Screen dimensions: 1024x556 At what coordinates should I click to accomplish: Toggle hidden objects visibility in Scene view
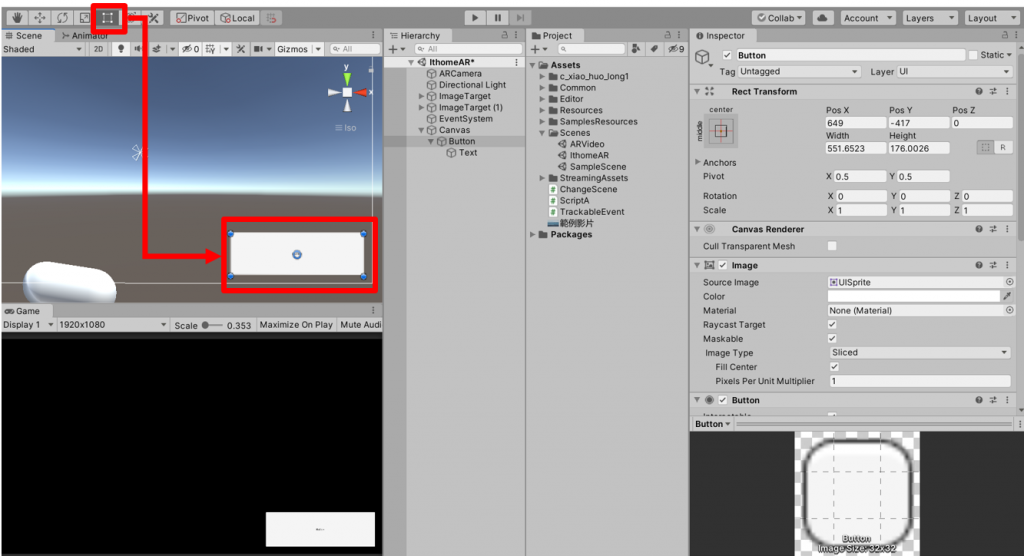pyautogui.click(x=191, y=49)
